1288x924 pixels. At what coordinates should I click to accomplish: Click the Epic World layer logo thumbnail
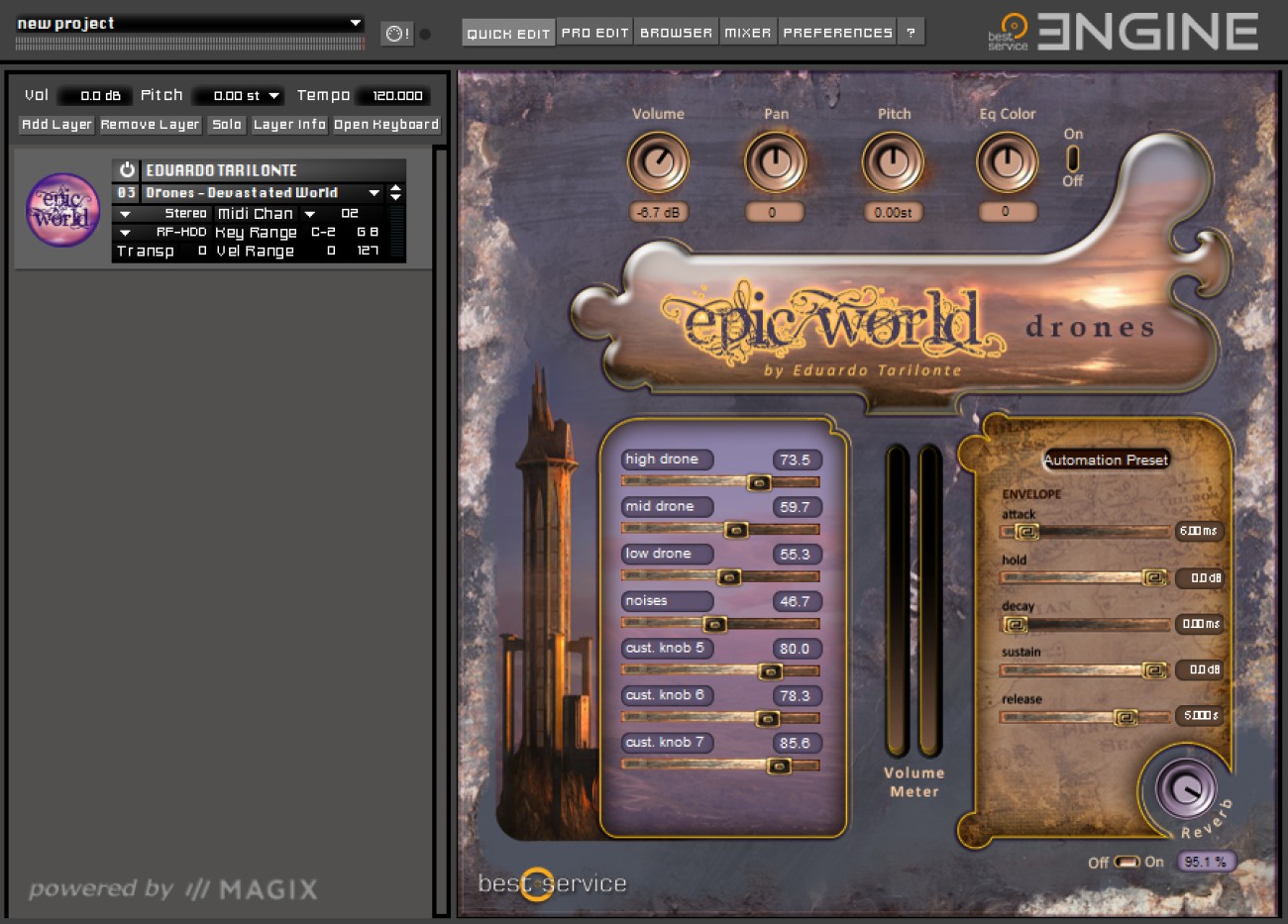tap(63, 210)
